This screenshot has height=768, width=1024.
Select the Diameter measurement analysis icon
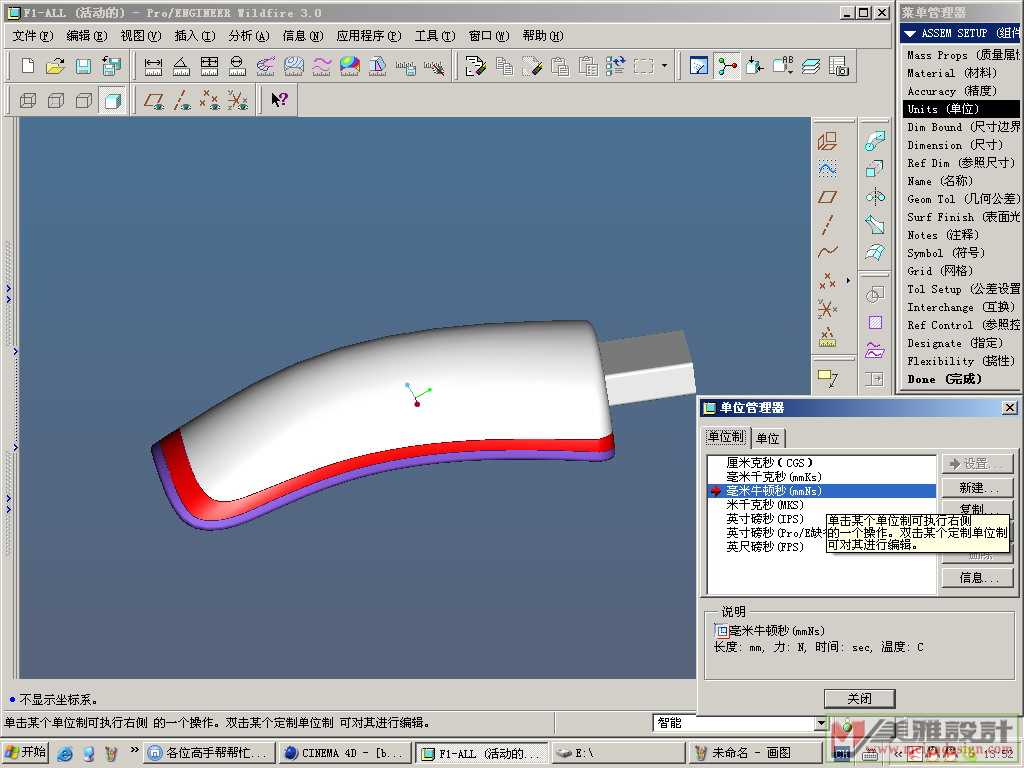[x=238, y=66]
